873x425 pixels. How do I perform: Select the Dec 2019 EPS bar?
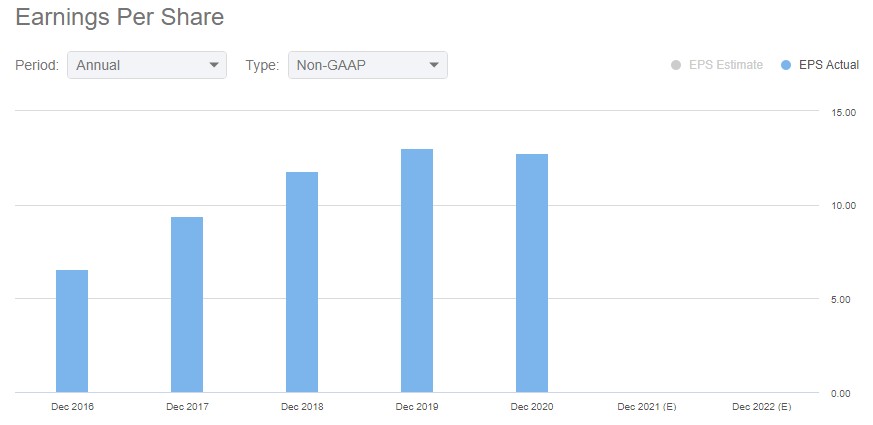(x=417, y=271)
